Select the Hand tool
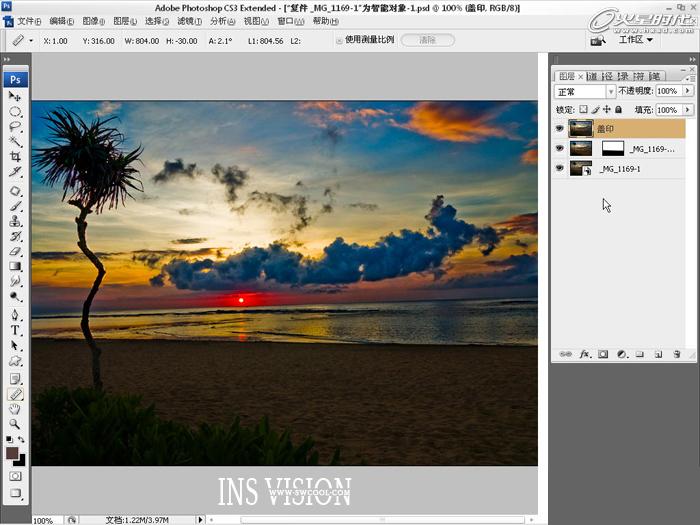Image resolution: width=700 pixels, height=525 pixels. 15,409
